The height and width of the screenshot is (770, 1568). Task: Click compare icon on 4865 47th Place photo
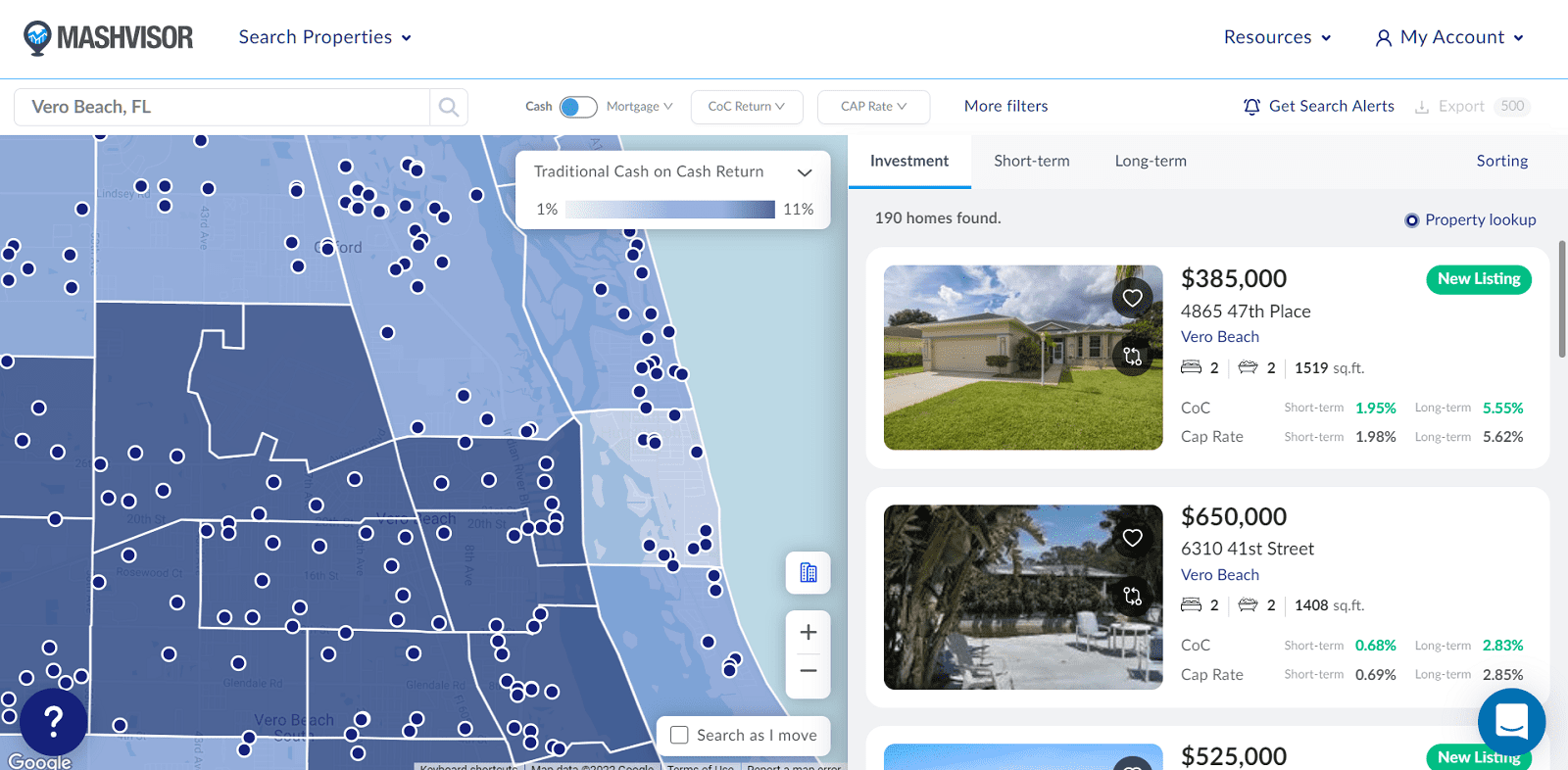tap(1133, 357)
